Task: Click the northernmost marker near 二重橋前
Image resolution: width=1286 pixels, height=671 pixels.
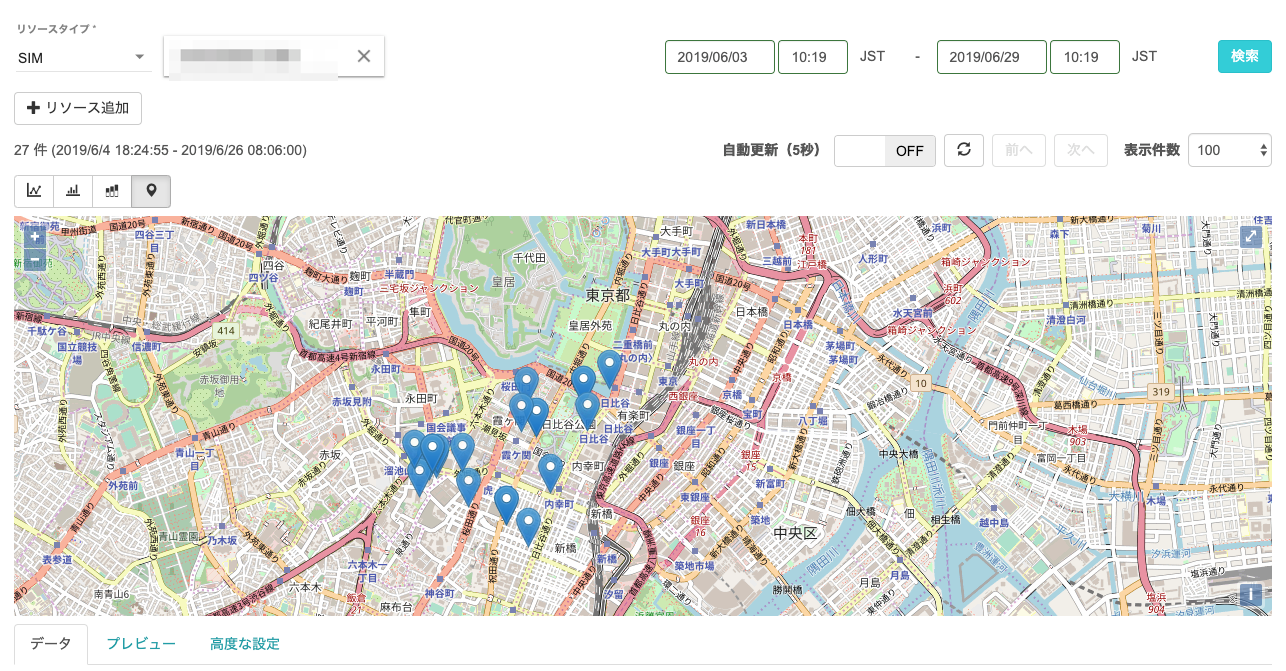Action: [609, 369]
